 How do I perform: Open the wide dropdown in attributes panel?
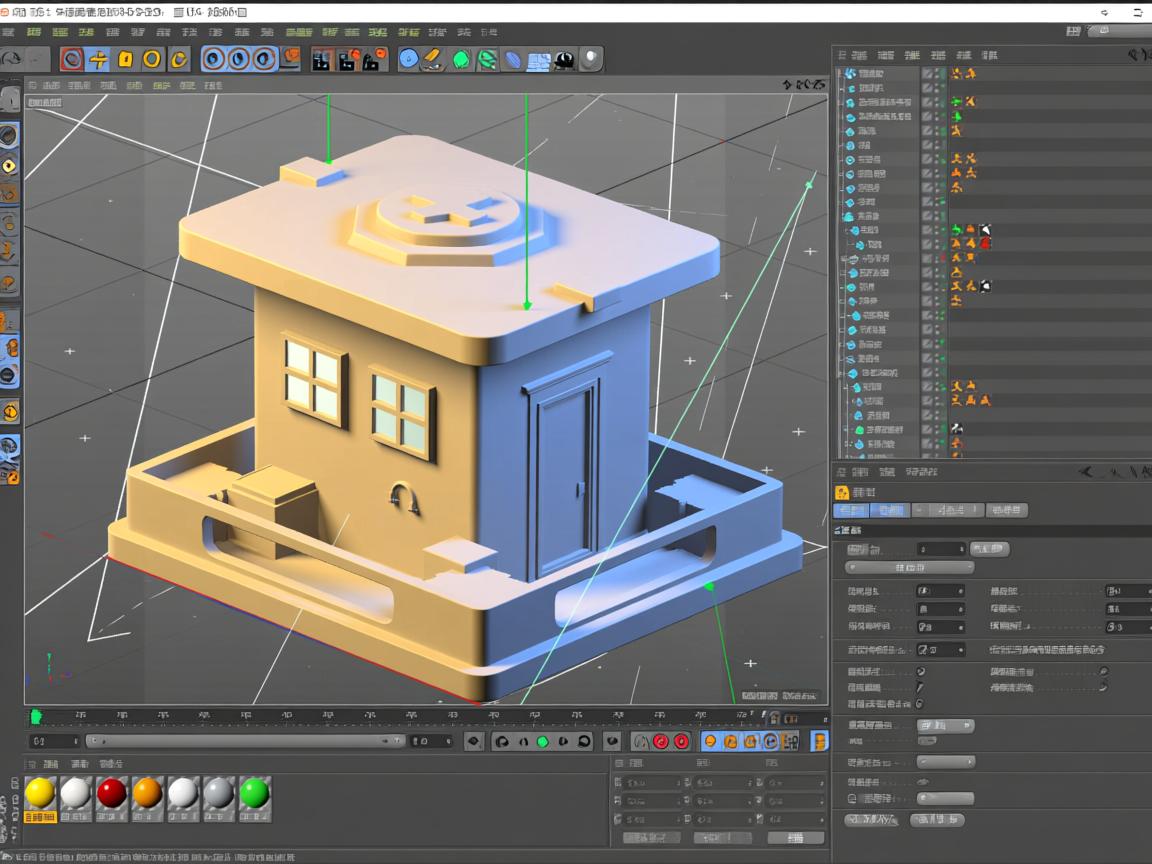pos(909,567)
